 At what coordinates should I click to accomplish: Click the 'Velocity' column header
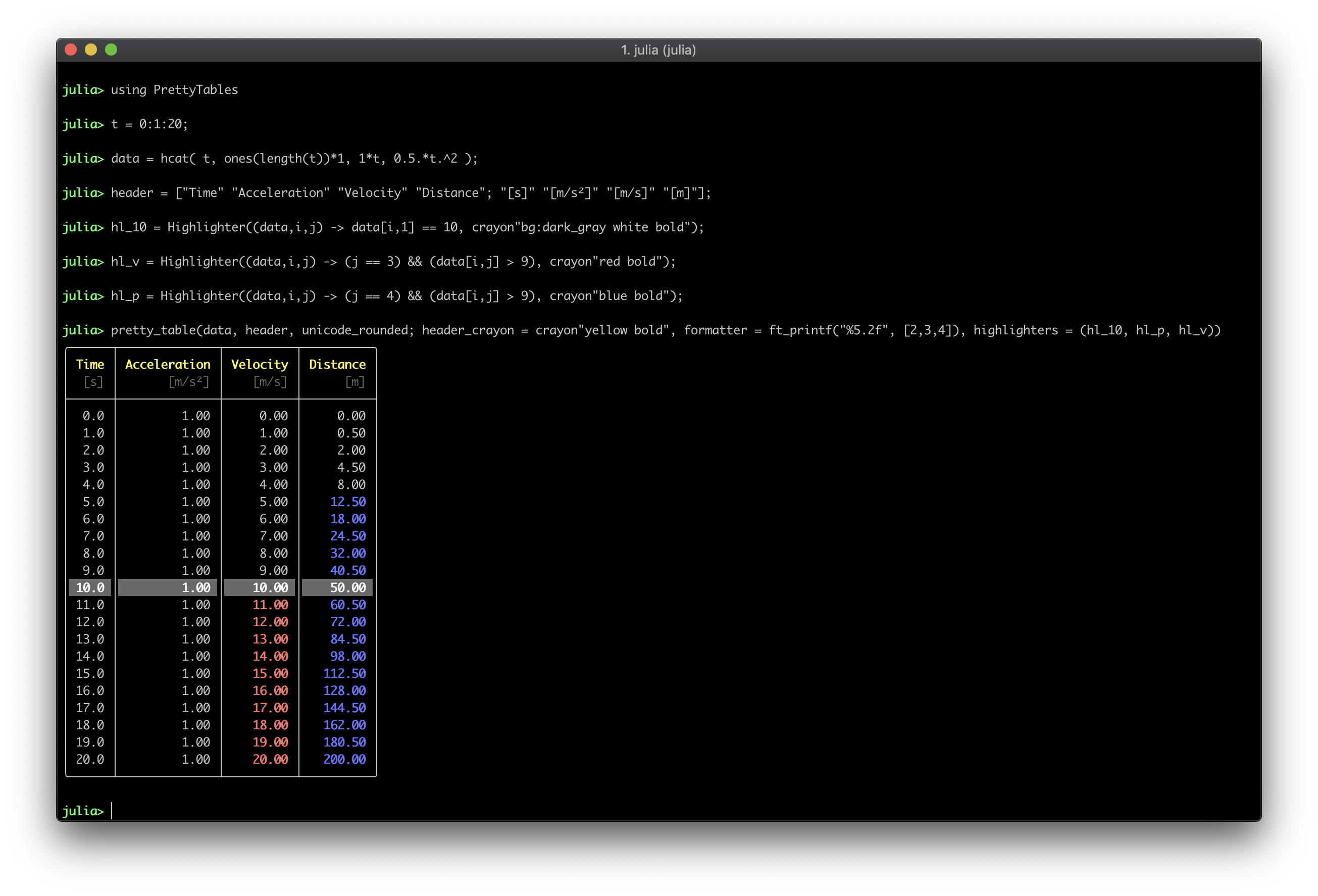tap(259, 365)
